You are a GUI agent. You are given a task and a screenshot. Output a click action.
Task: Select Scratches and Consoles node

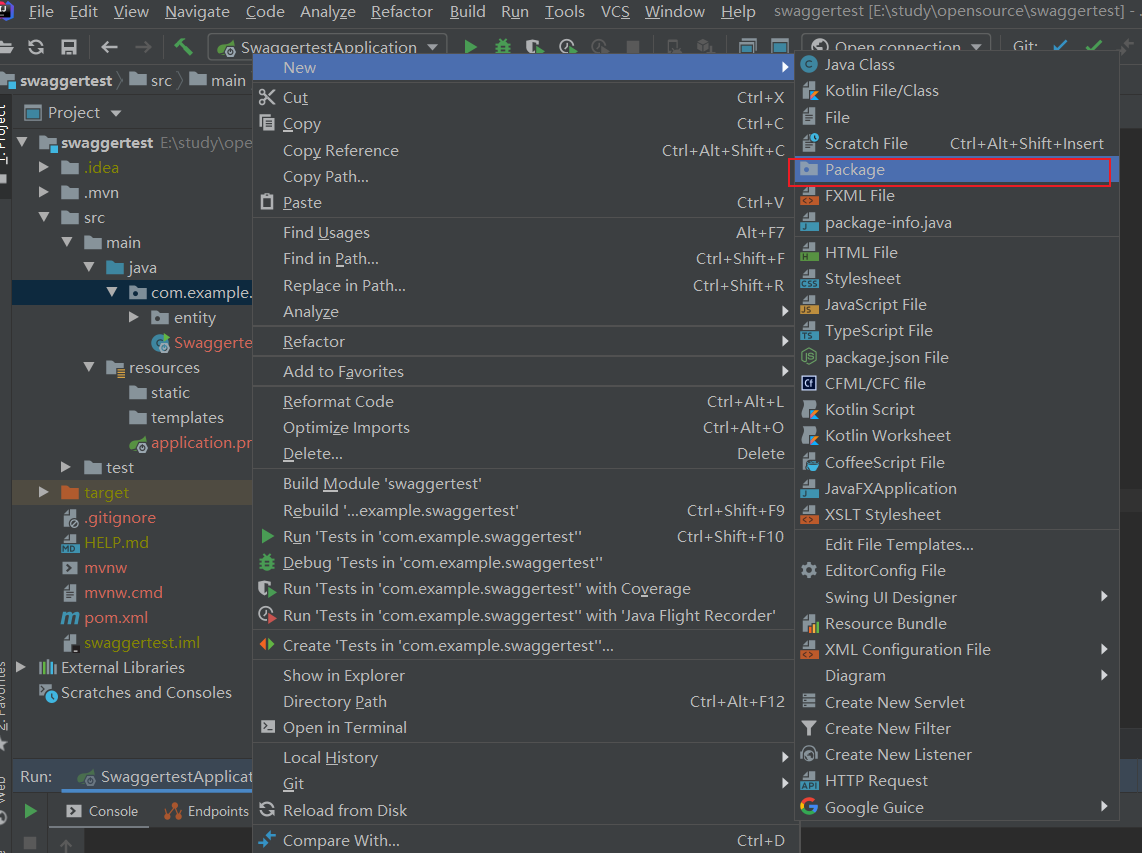(146, 693)
